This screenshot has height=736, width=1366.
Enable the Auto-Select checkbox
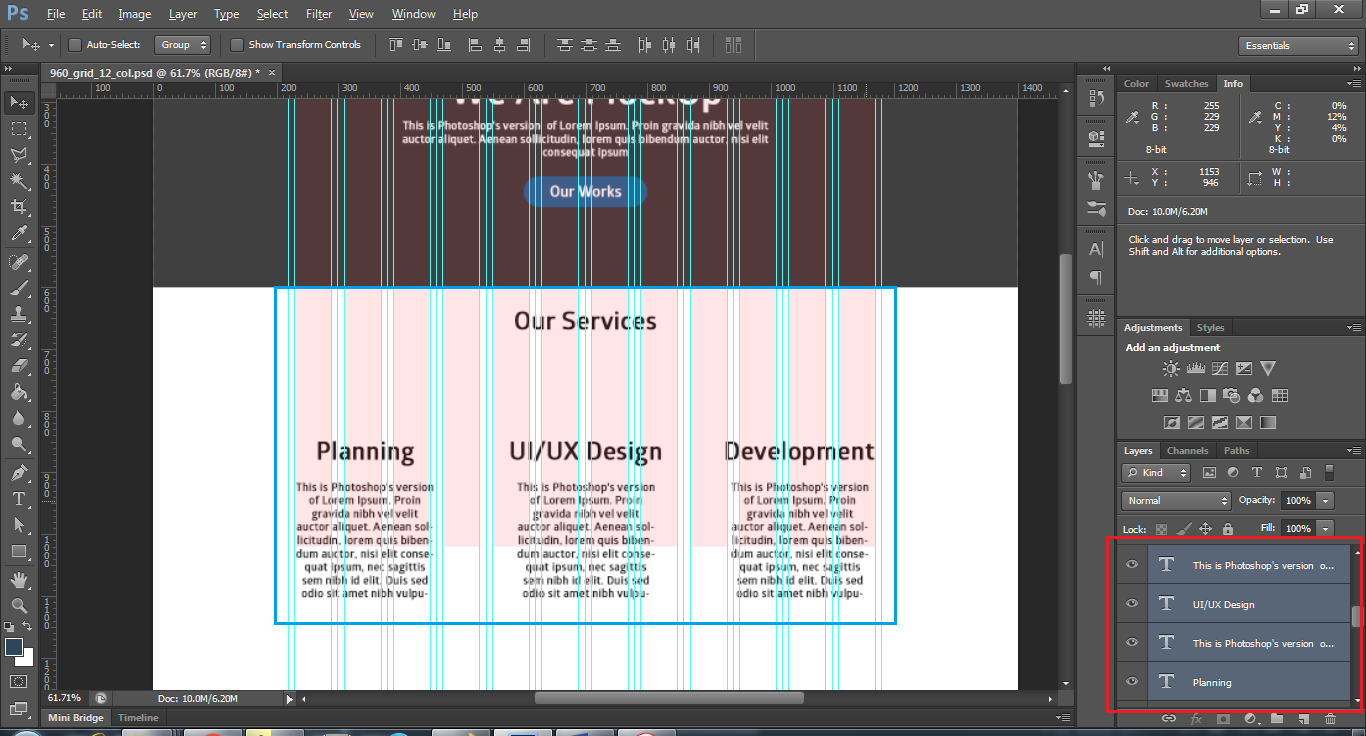[x=75, y=45]
